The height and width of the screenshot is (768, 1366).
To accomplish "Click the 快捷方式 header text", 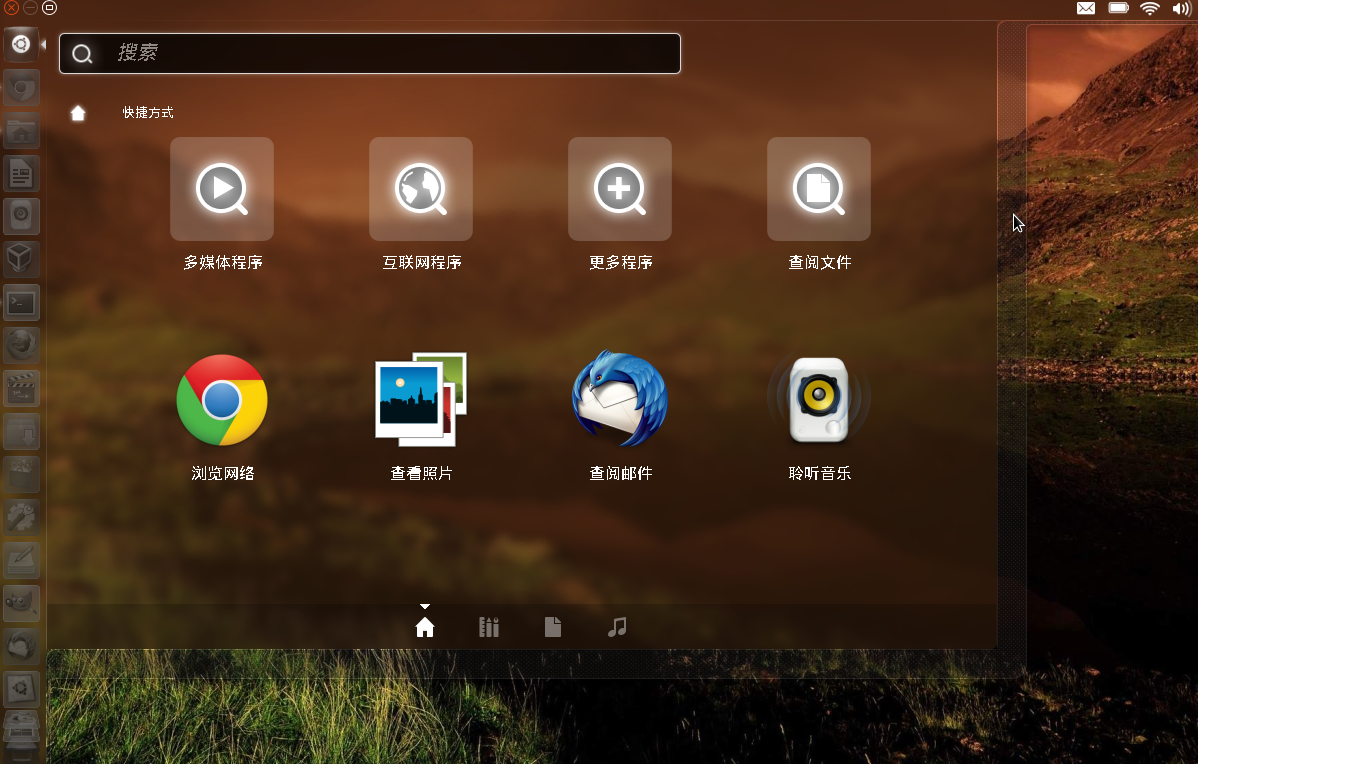I will tap(148, 113).
